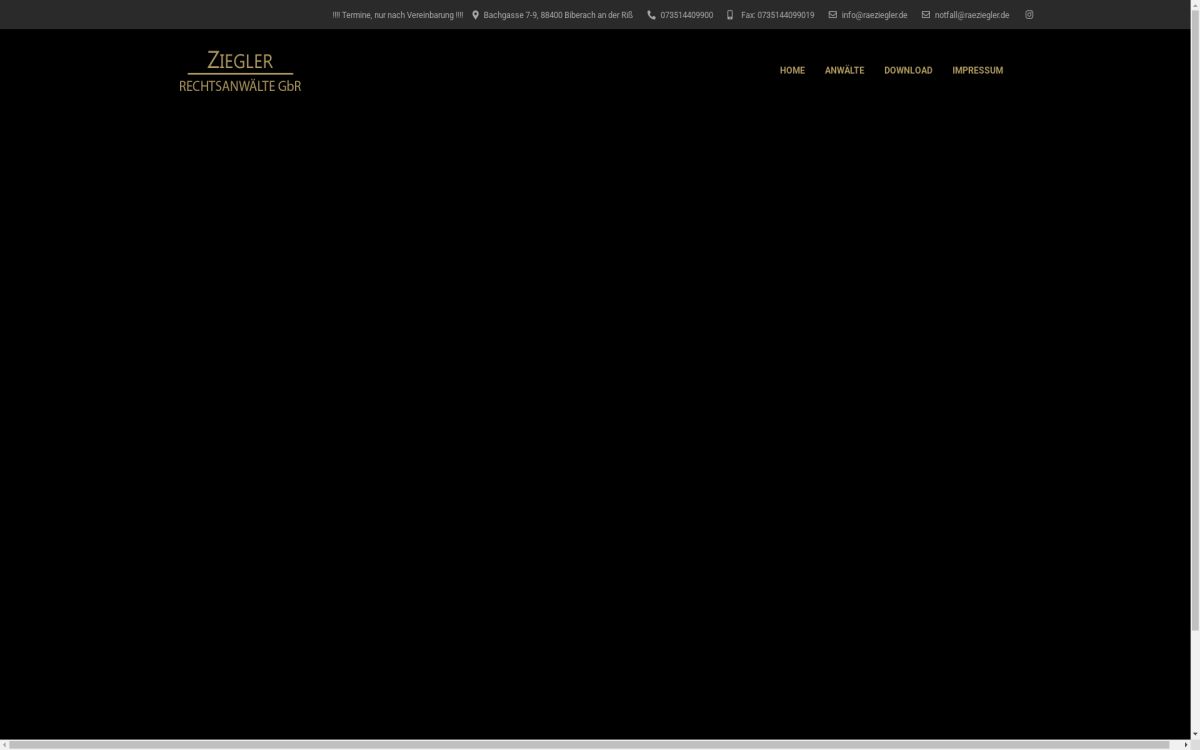Click the Ziegler Rechtsanwälte GbR logo
Image resolution: width=1200 pixels, height=750 pixels.
click(x=240, y=71)
